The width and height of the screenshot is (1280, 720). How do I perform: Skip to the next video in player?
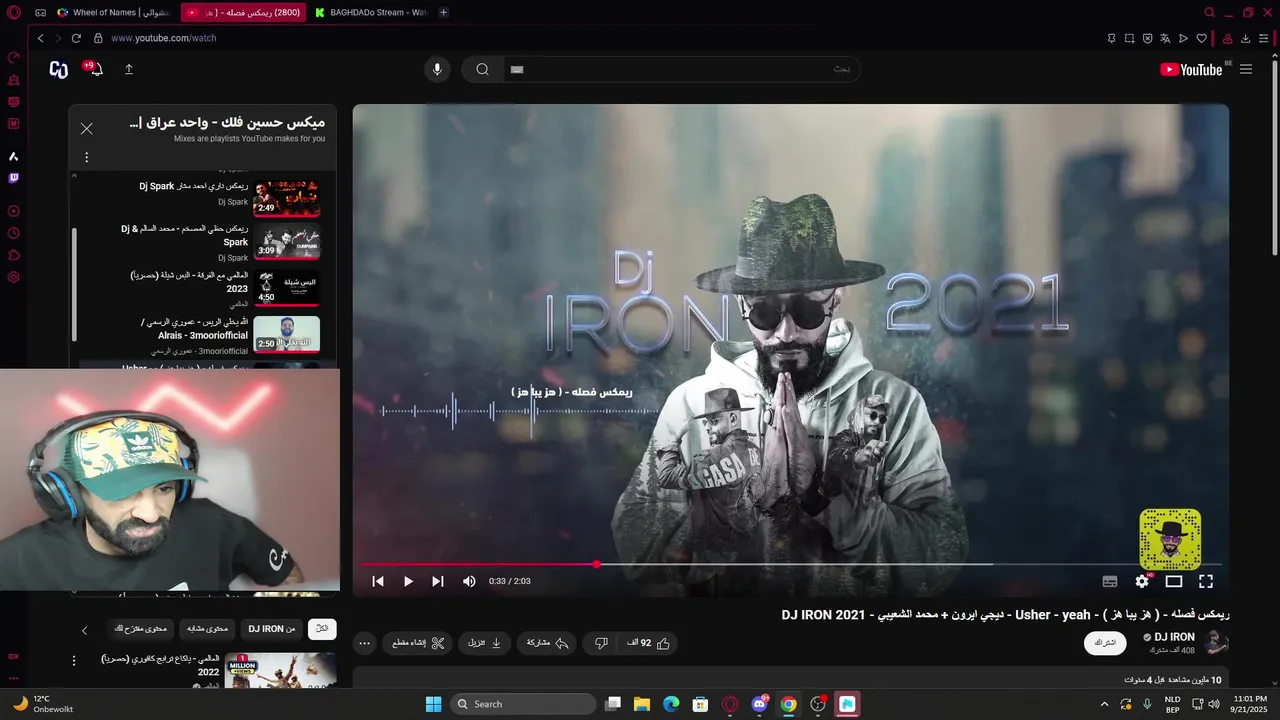point(437,581)
